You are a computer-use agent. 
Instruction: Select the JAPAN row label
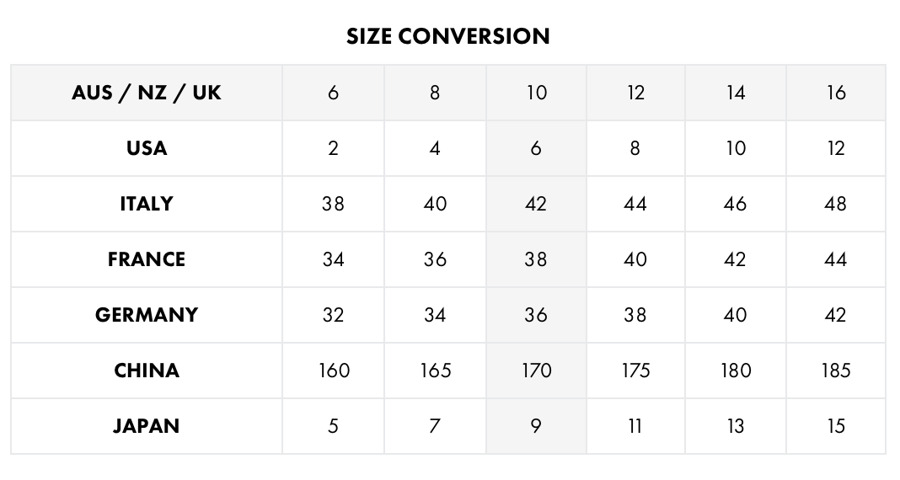pos(147,426)
